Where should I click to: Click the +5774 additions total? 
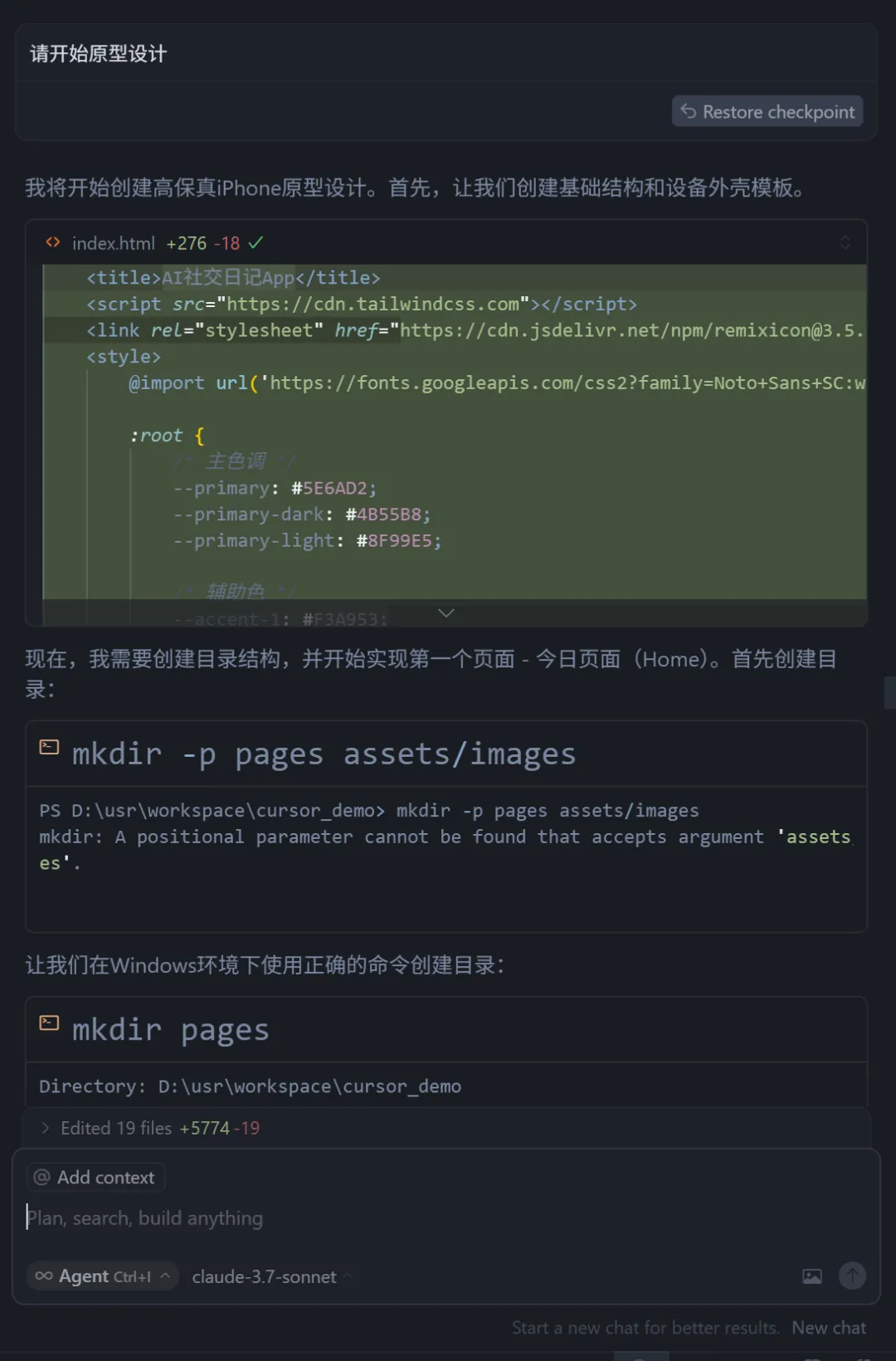coord(204,1128)
